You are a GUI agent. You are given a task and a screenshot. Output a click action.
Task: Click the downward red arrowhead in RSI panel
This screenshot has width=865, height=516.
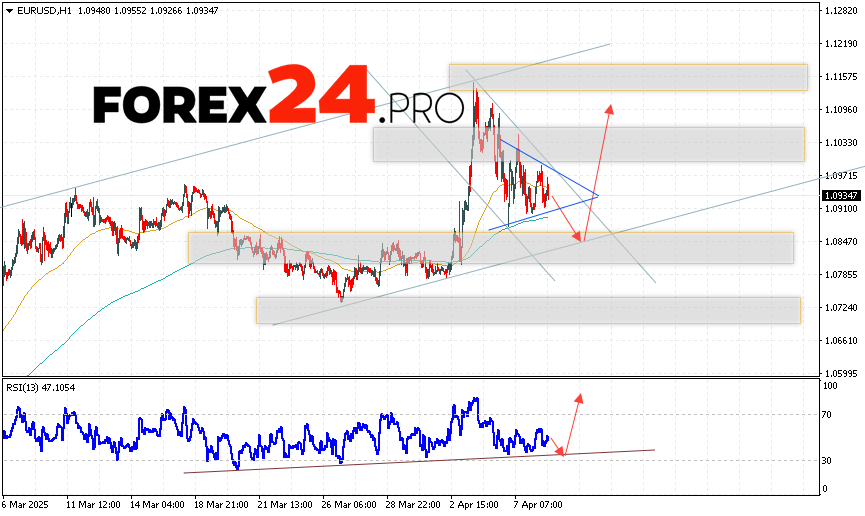pos(562,452)
